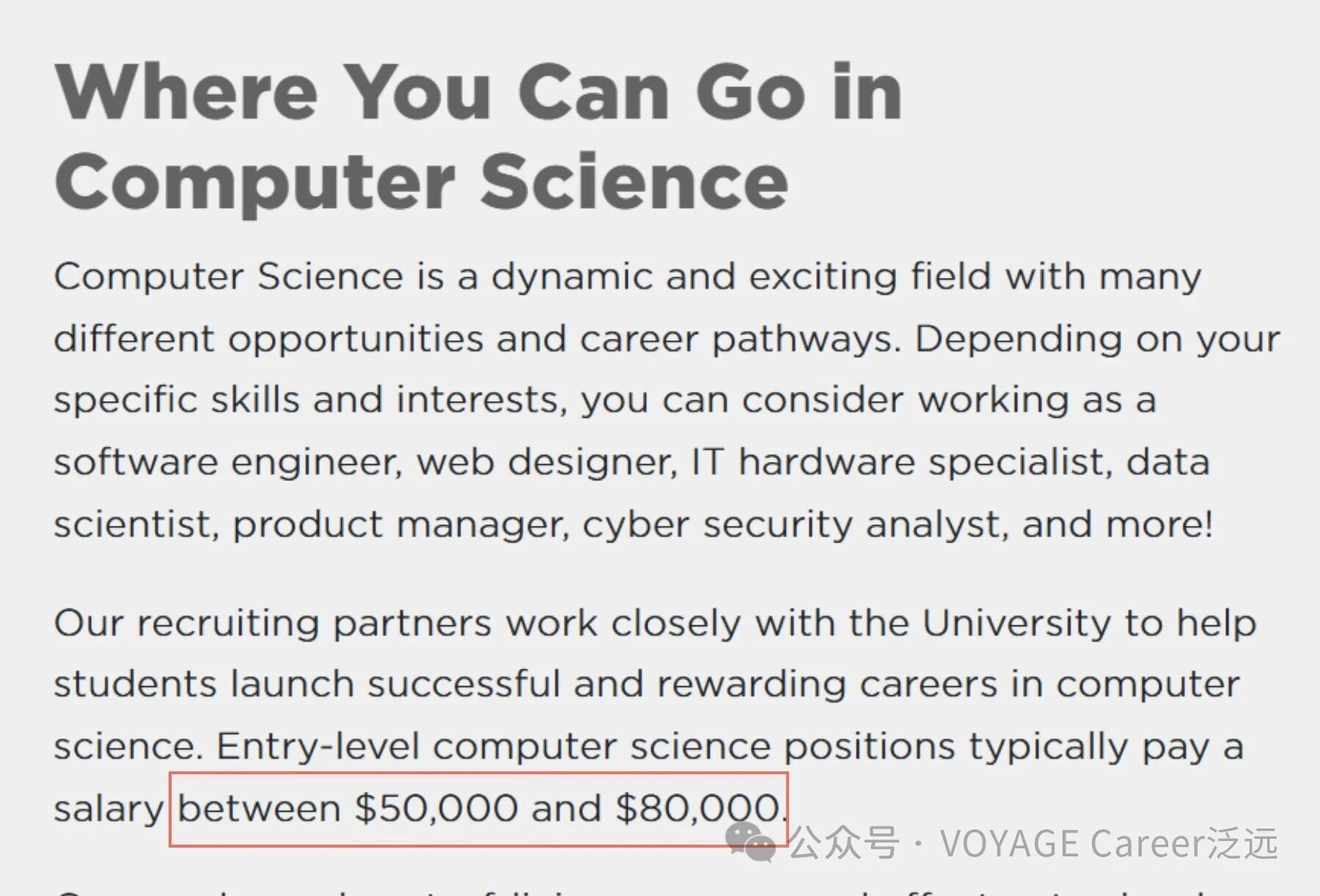Click the words 'software engineer'
The height and width of the screenshot is (896, 1320).
[x=227, y=463]
